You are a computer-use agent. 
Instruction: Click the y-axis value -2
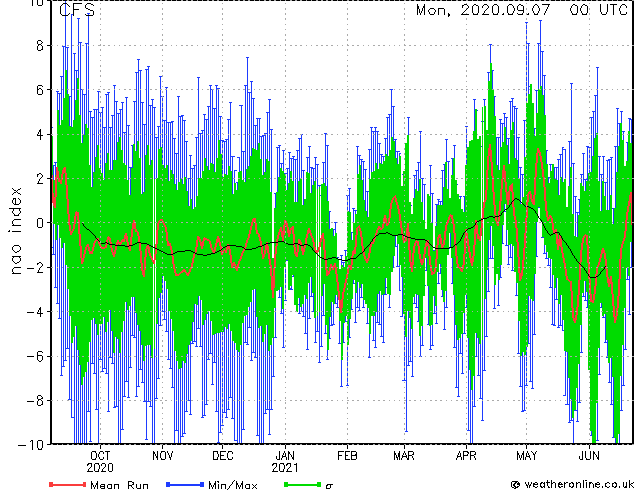tap(35, 267)
